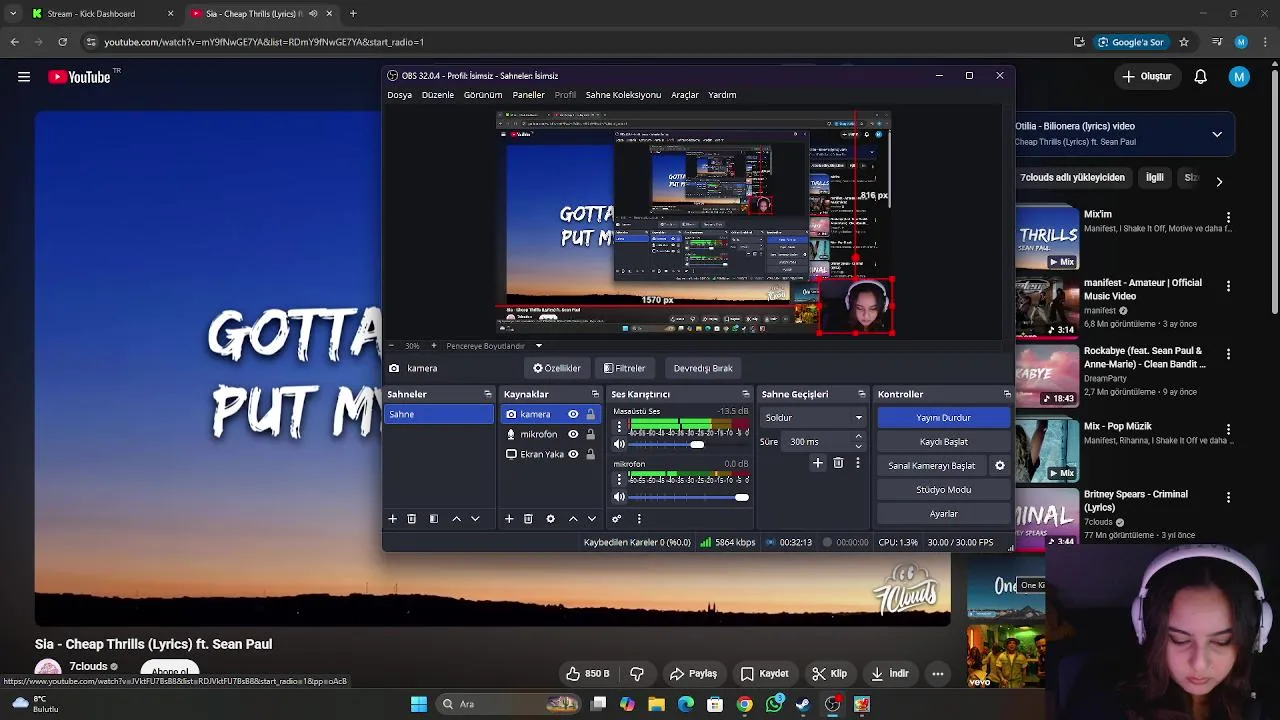Toggle visibility of Ekran Yaka source
Screen dimensions: 1280x720
click(573, 454)
